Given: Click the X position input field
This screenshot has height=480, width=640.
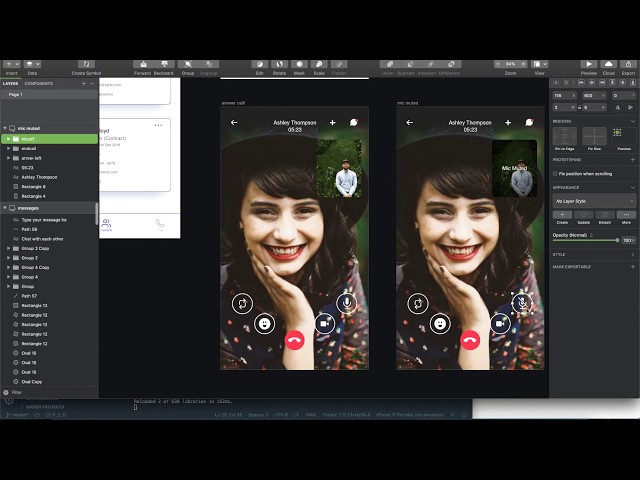Looking at the screenshot, I should pyautogui.click(x=564, y=96).
